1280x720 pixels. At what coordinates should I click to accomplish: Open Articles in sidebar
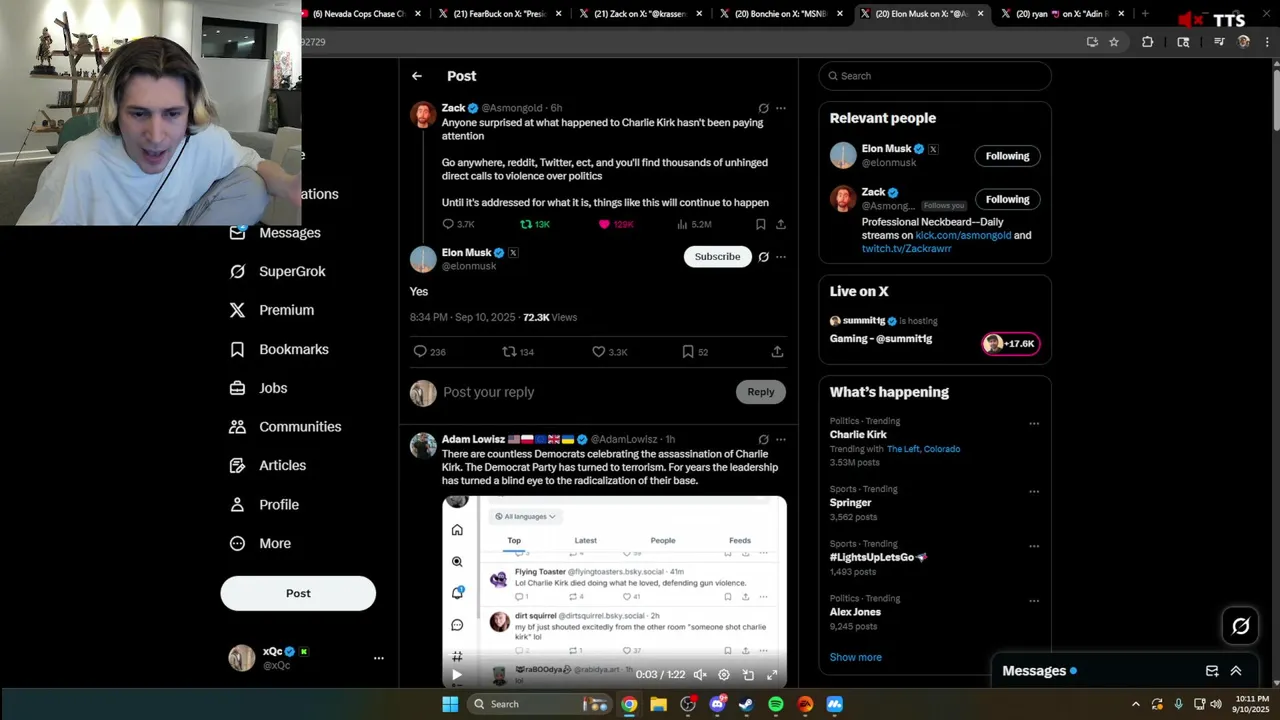click(x=268, y=465)
